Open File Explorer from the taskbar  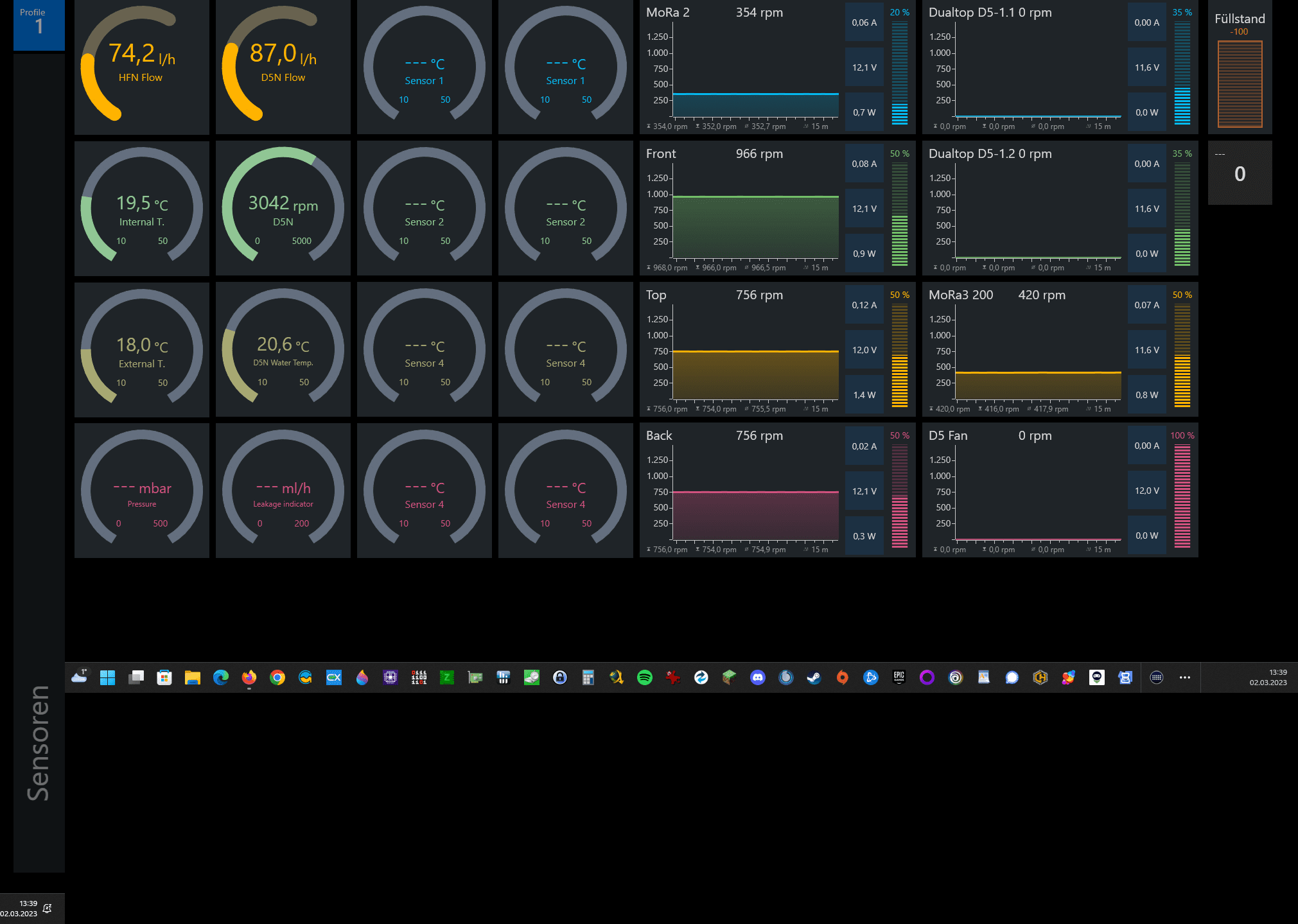pos(193,677)
